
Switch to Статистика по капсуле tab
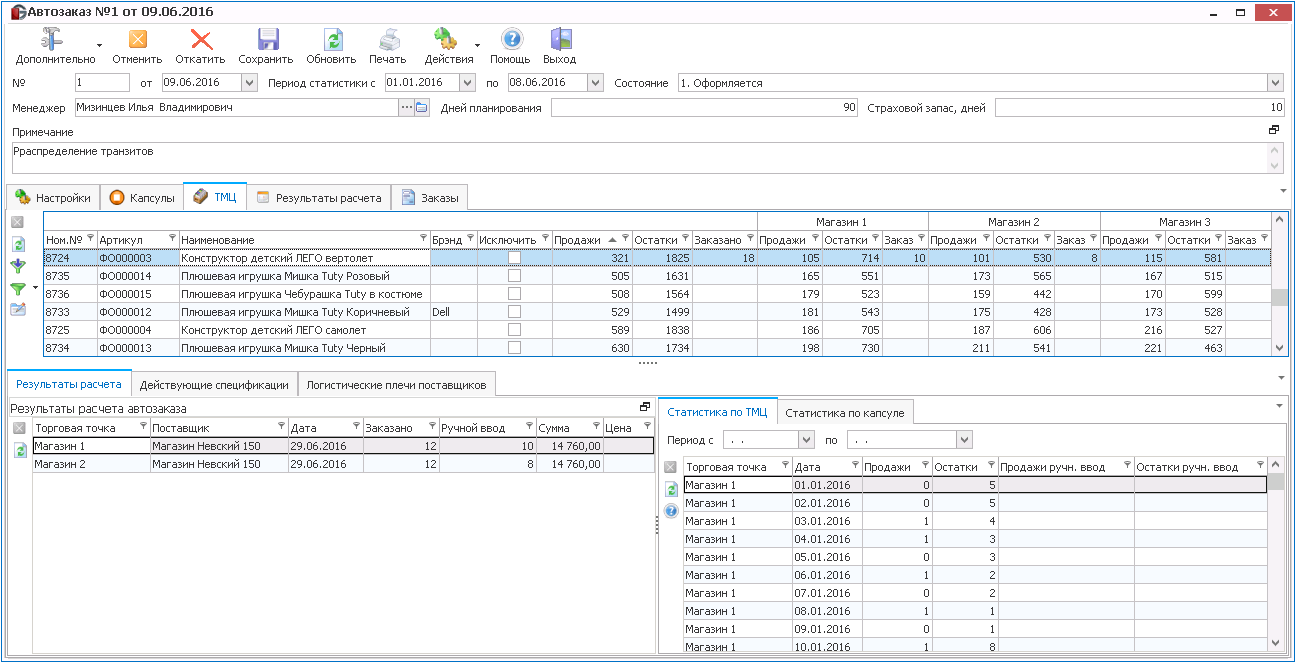pyautogui.click(x=844, y=413)
